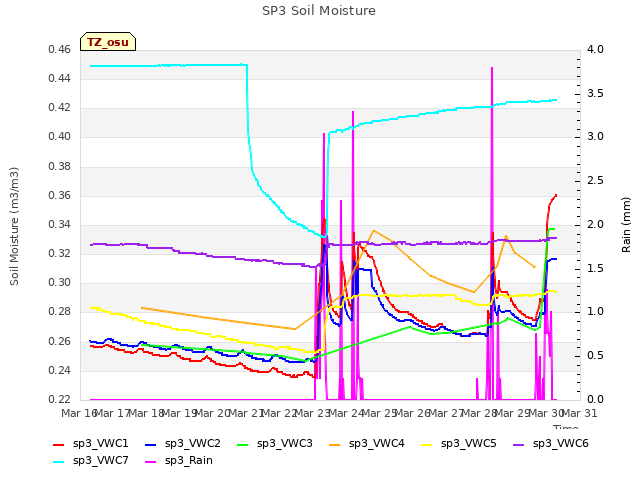Click the Mar 16 x-axis tick label
640x480 pixels.
point(79,413)
